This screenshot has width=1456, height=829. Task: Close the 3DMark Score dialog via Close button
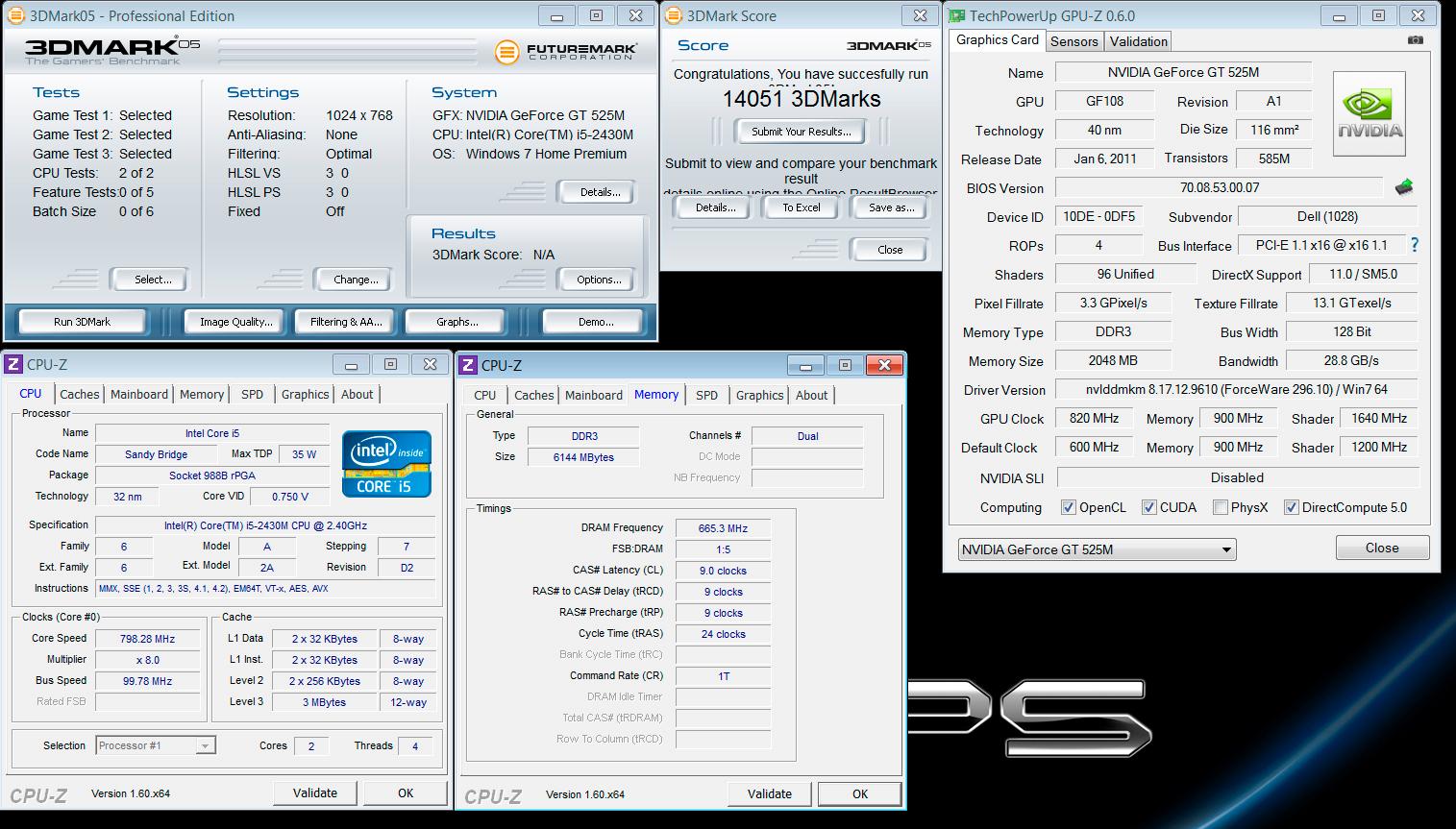coord(890,250)
